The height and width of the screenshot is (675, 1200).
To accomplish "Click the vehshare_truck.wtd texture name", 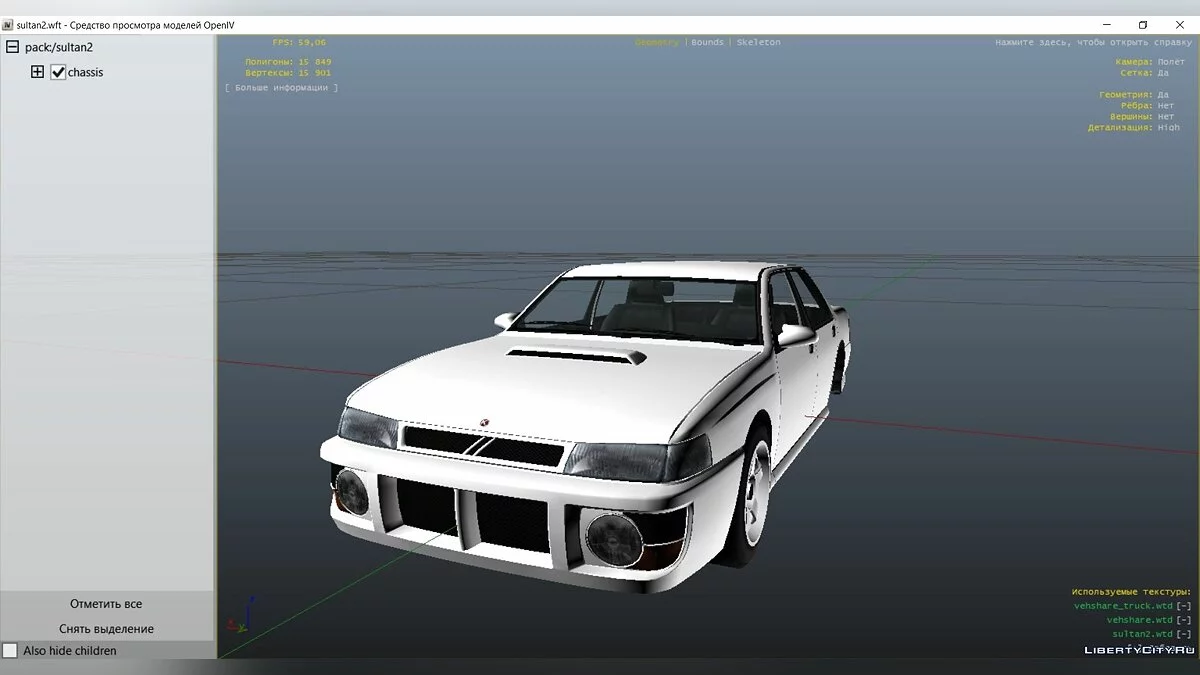I will point(1123,606).
